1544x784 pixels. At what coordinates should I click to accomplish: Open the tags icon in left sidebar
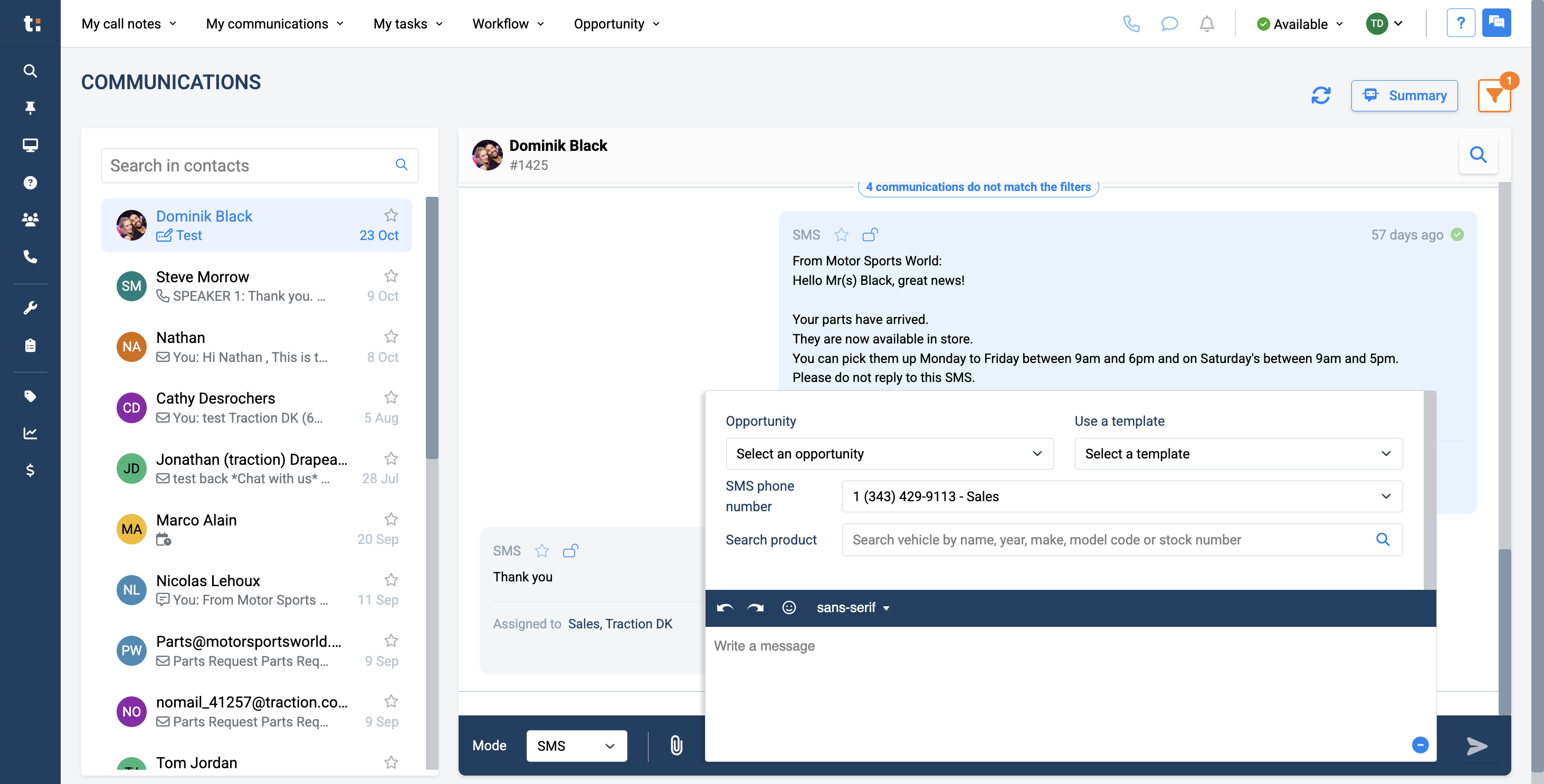point(30,396)
